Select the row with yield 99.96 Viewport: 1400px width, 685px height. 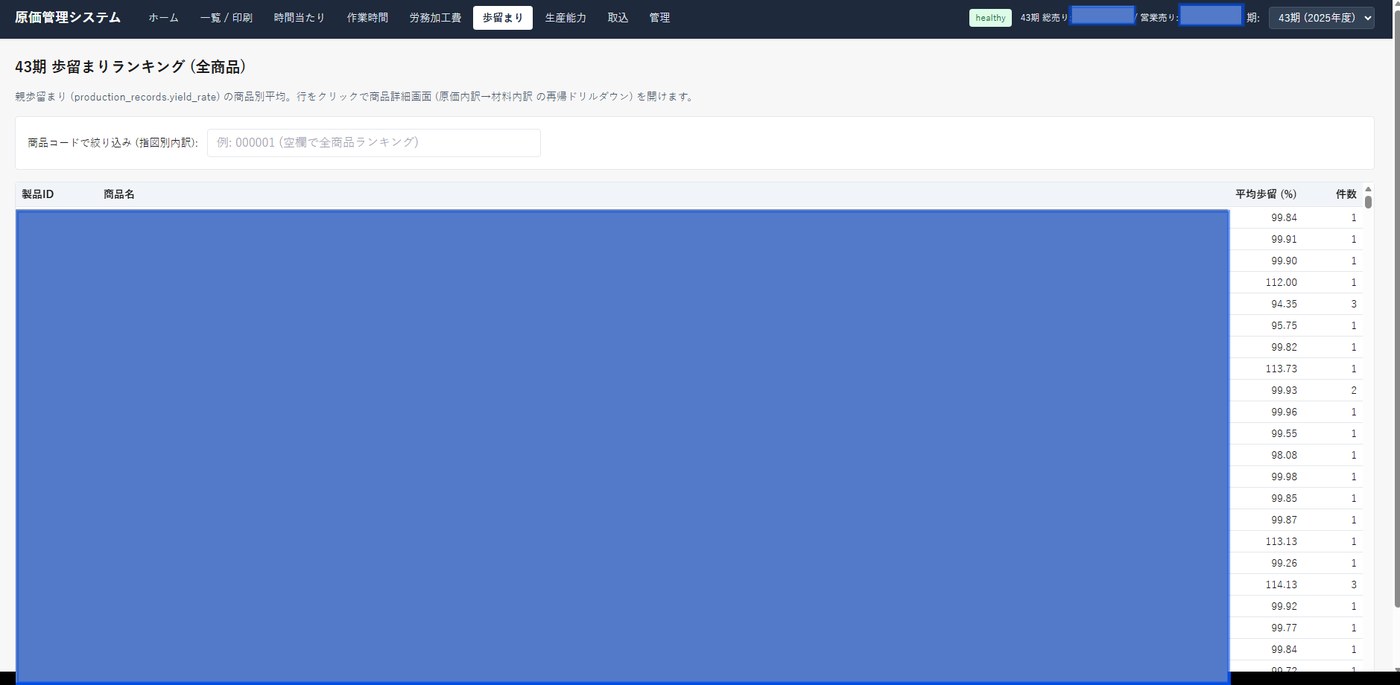(x=689, y=412)
